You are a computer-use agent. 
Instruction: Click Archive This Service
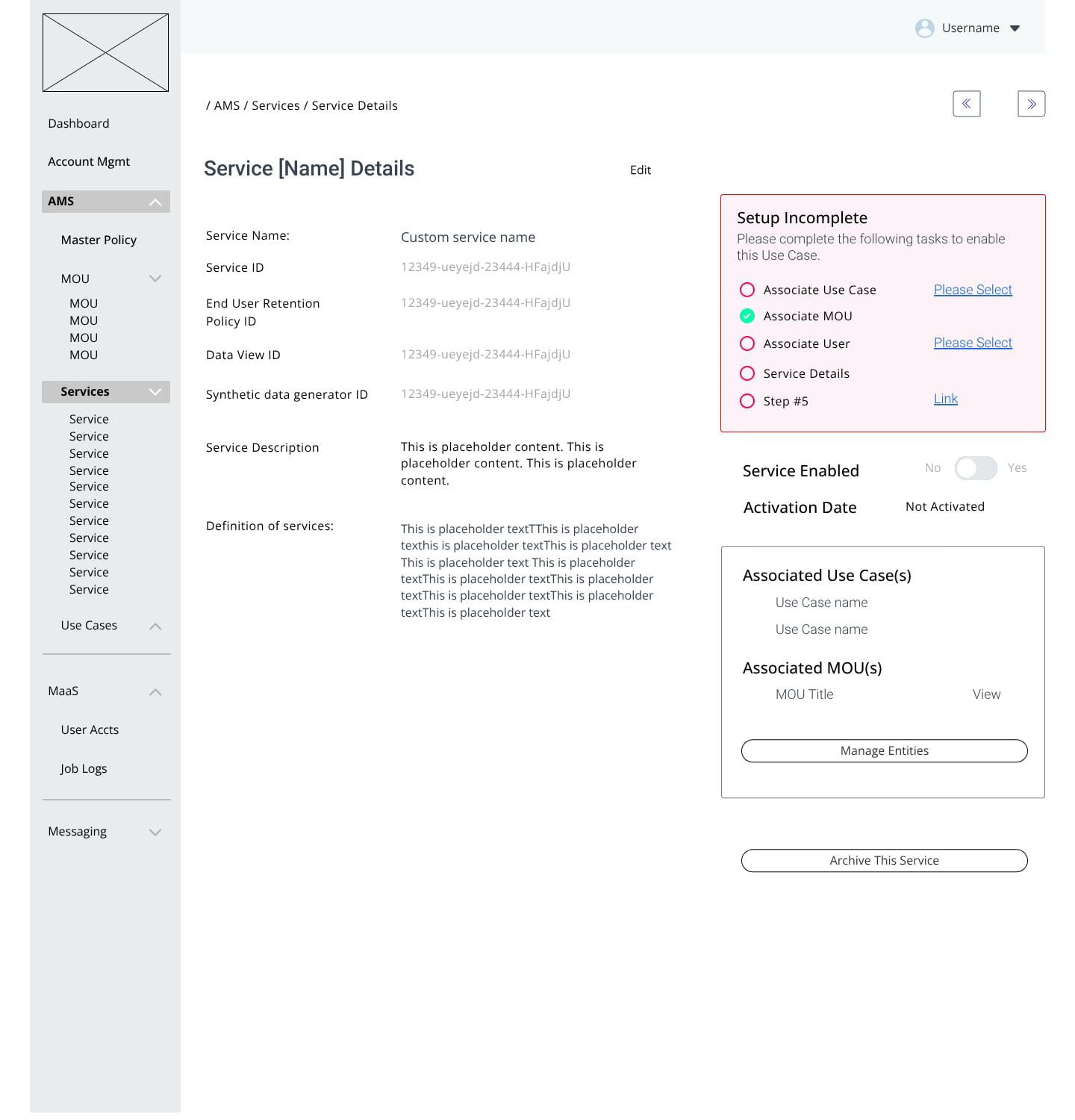pos(884,860)
